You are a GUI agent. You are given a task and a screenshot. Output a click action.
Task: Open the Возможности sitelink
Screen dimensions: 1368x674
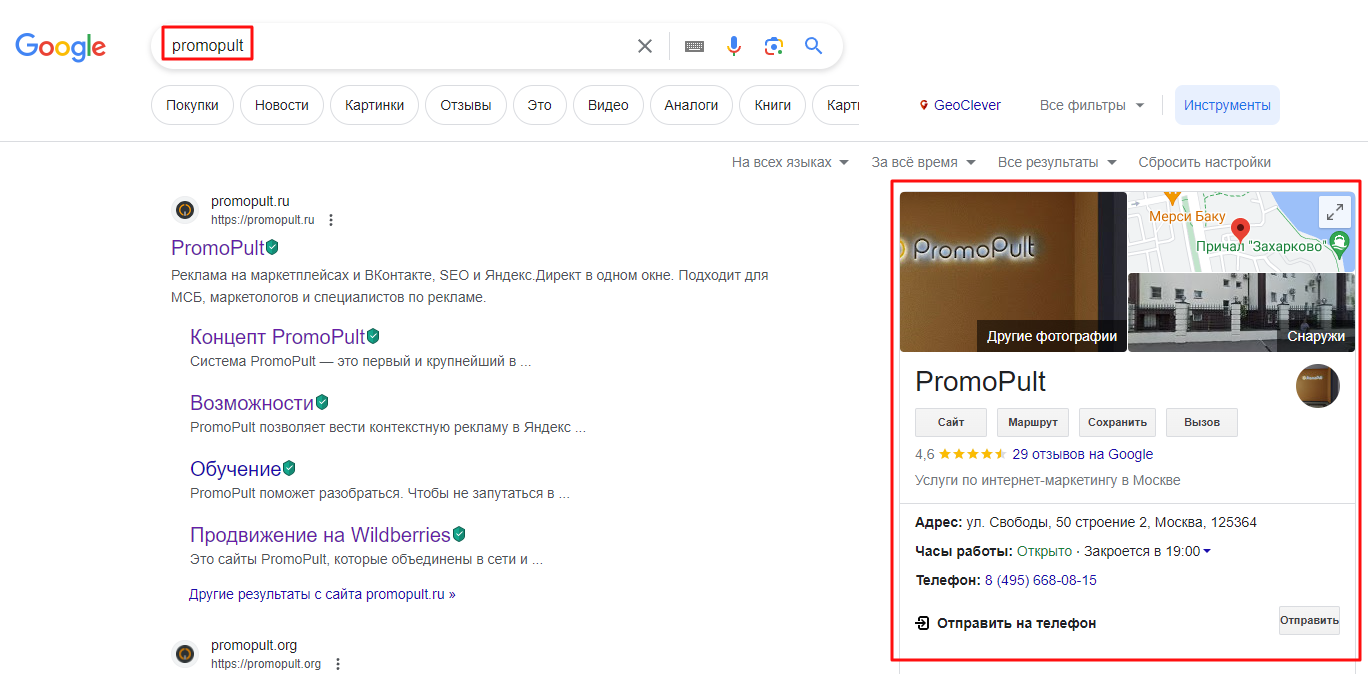[252, 403]
